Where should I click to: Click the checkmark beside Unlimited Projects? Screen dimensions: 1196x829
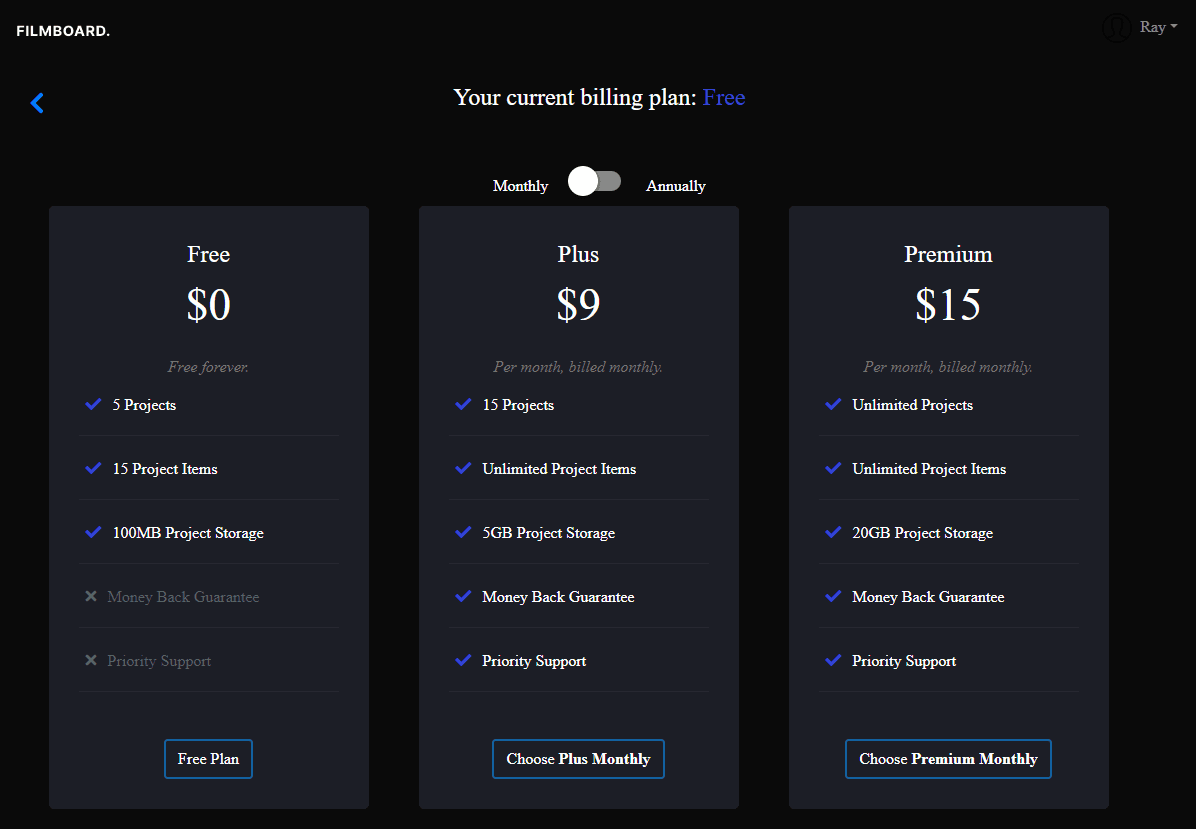pyautogui.click(x=833, y=404)
